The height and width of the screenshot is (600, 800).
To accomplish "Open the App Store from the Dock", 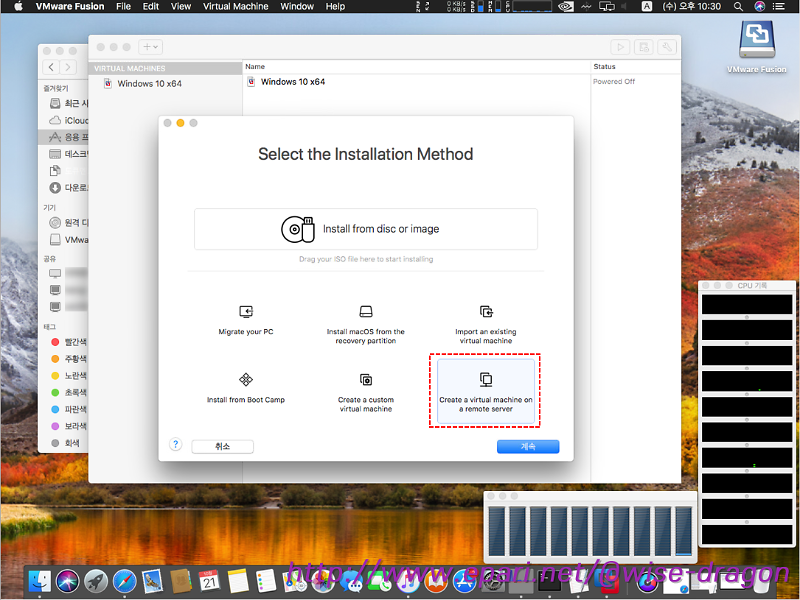I will coord(464,581).
